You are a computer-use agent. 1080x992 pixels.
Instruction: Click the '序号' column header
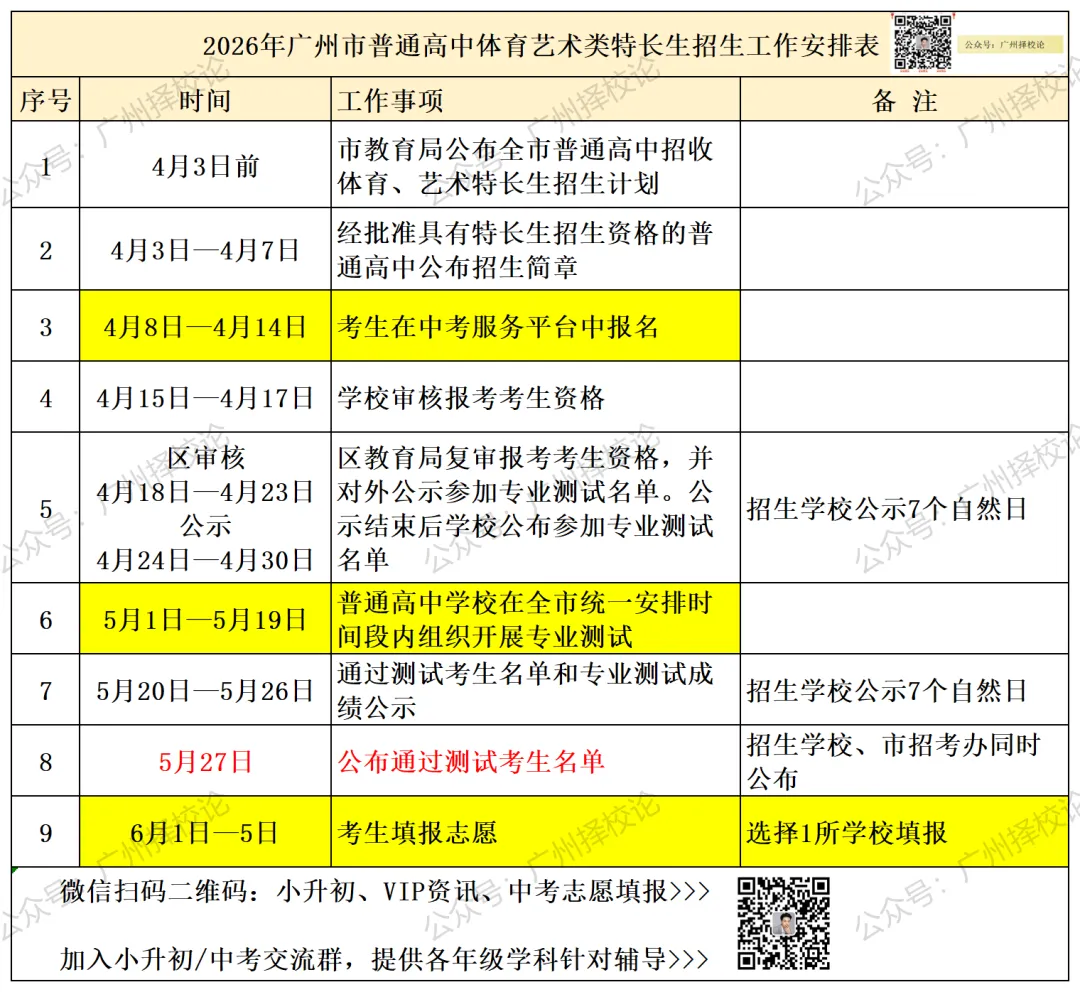pos(45,101)
